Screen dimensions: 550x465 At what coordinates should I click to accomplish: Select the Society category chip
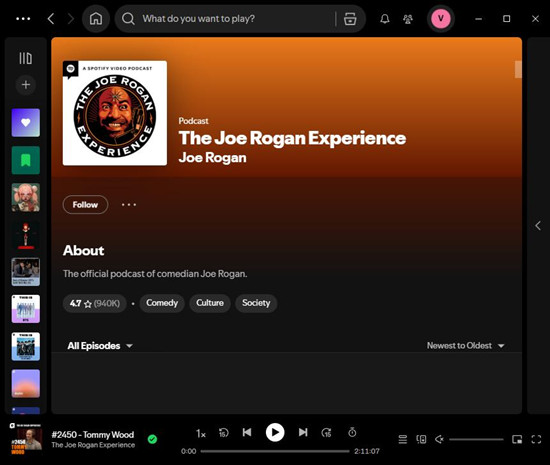tap(256, 303)
